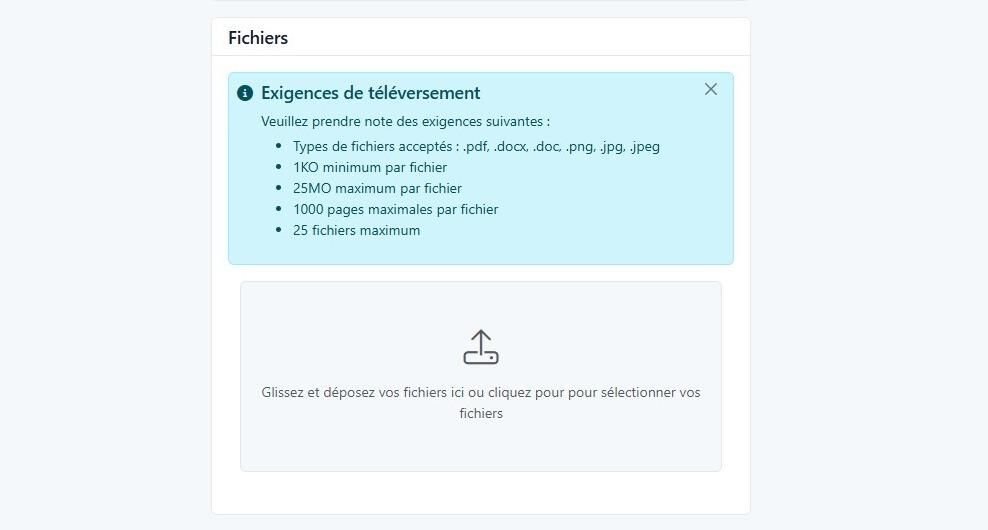Click the 1000 pages maximales par fichier item
Screen dimensions: 988x530
395,209
